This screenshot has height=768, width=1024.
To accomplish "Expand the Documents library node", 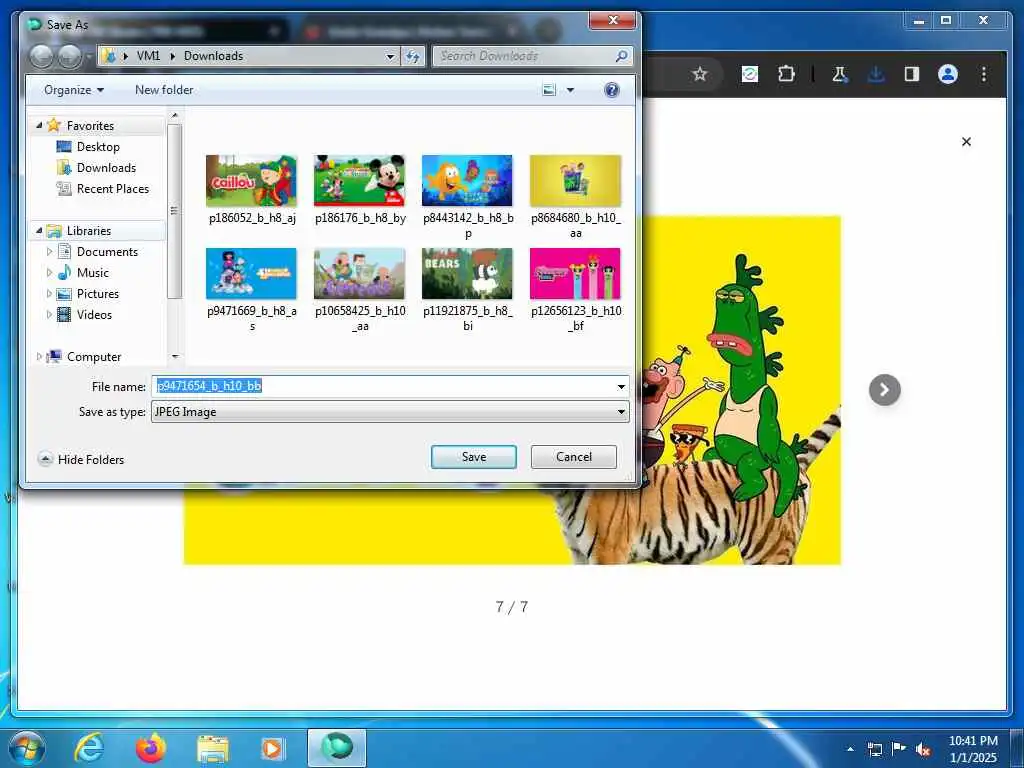I will (x=49, y=251).
